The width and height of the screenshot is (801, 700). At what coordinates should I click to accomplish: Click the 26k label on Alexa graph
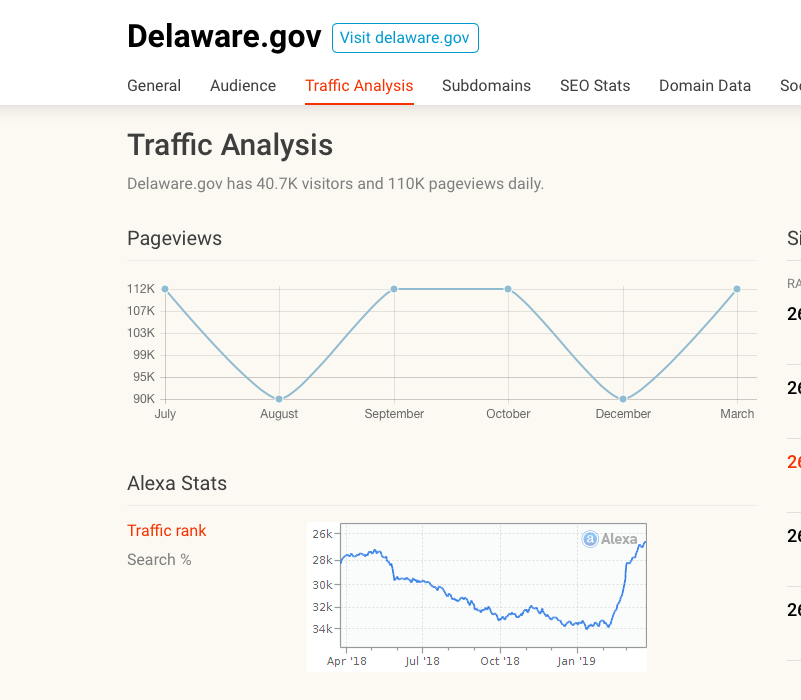[322, 534]
